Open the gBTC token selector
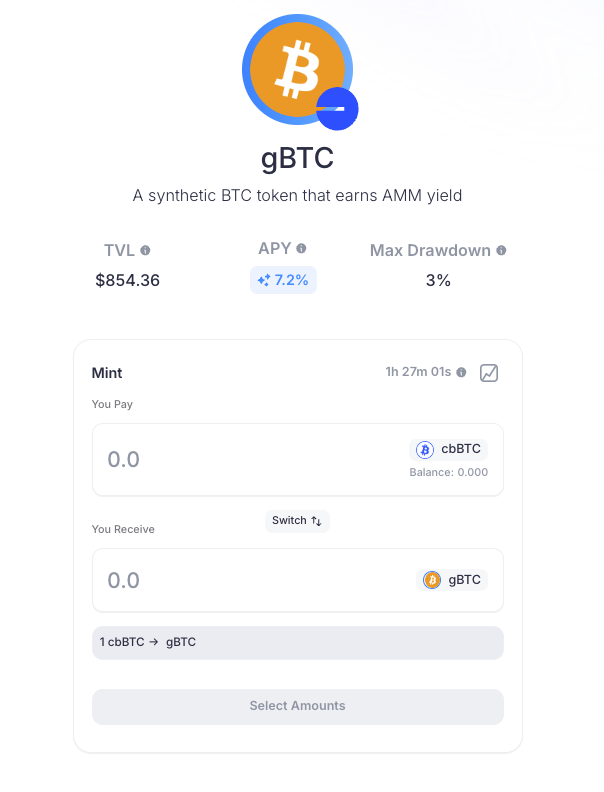Image resolution: width=604 pixels, height=792 pixels. (452, 580)
